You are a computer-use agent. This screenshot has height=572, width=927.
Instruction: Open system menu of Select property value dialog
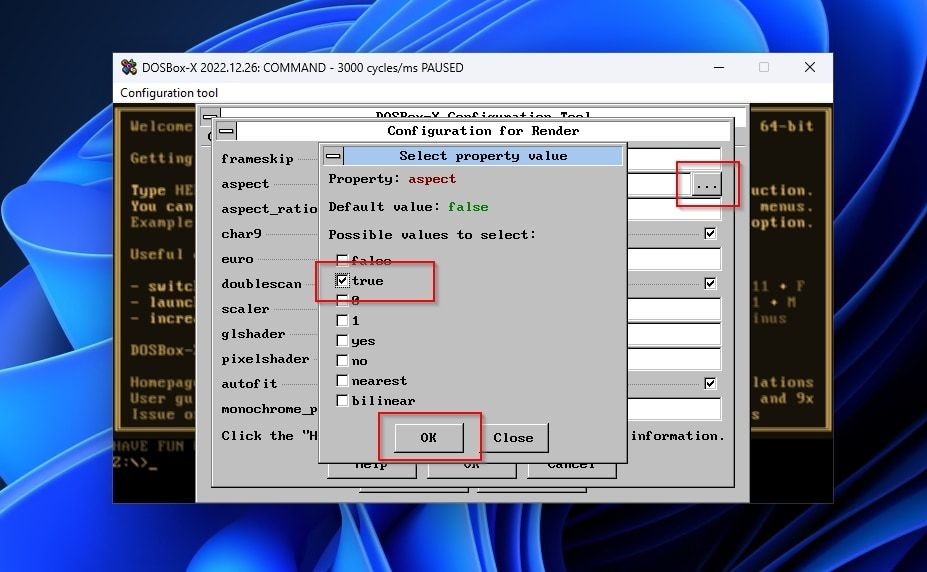click(x=333, y=156)
